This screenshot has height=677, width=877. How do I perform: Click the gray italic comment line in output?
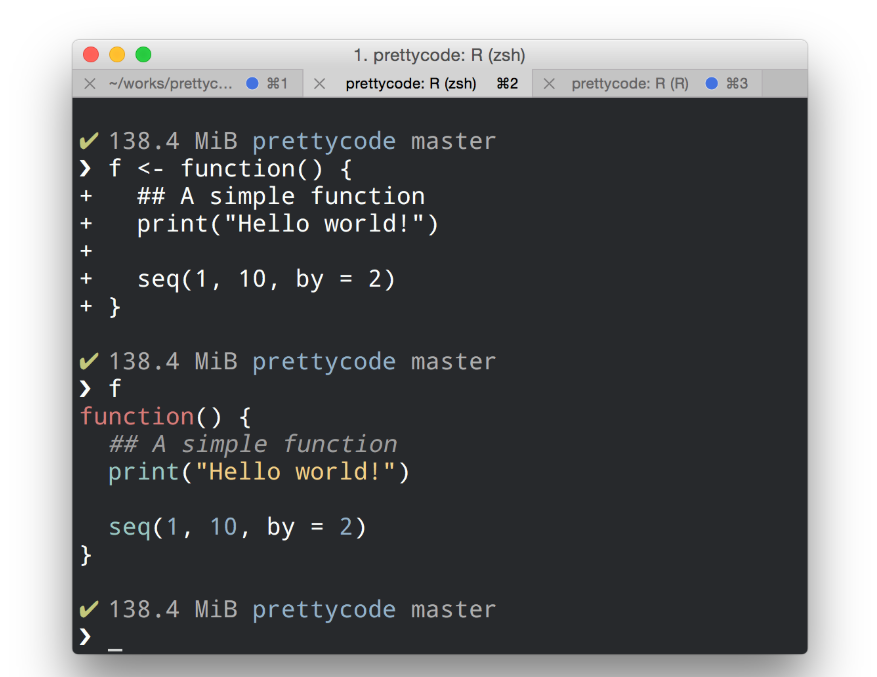point(253,444)
